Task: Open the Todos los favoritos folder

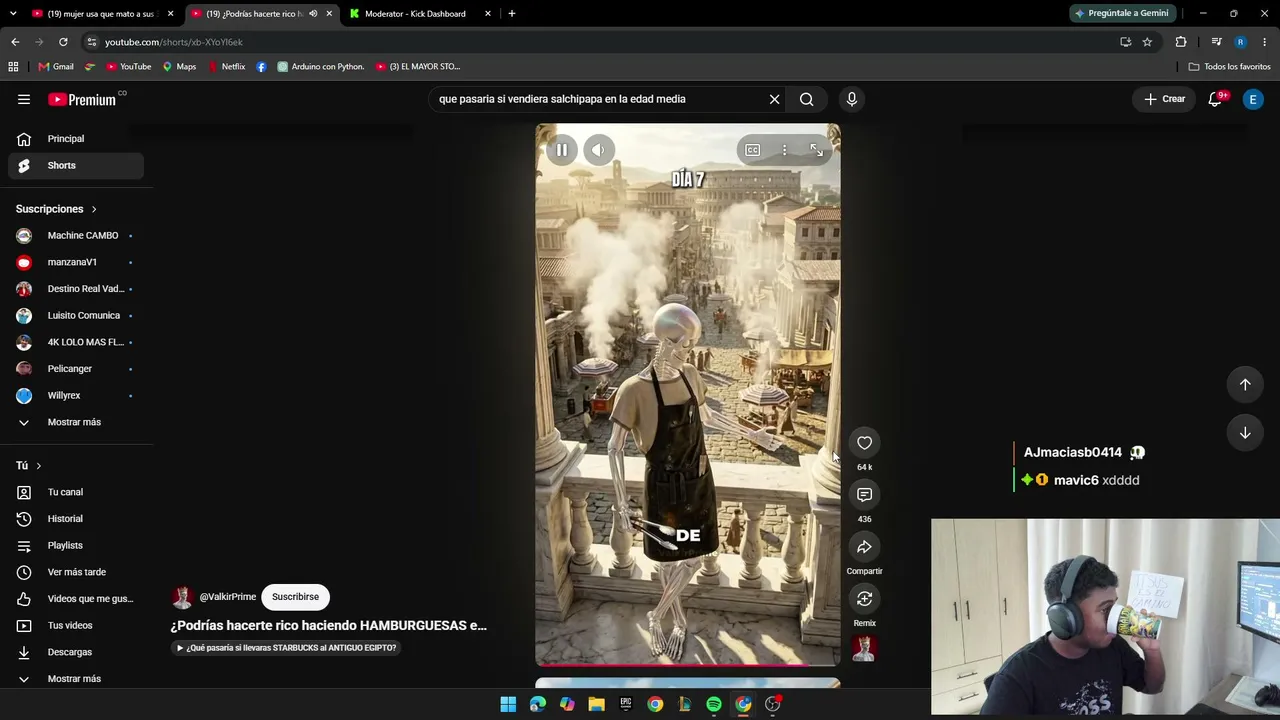Action: (x=1230, y=67)
